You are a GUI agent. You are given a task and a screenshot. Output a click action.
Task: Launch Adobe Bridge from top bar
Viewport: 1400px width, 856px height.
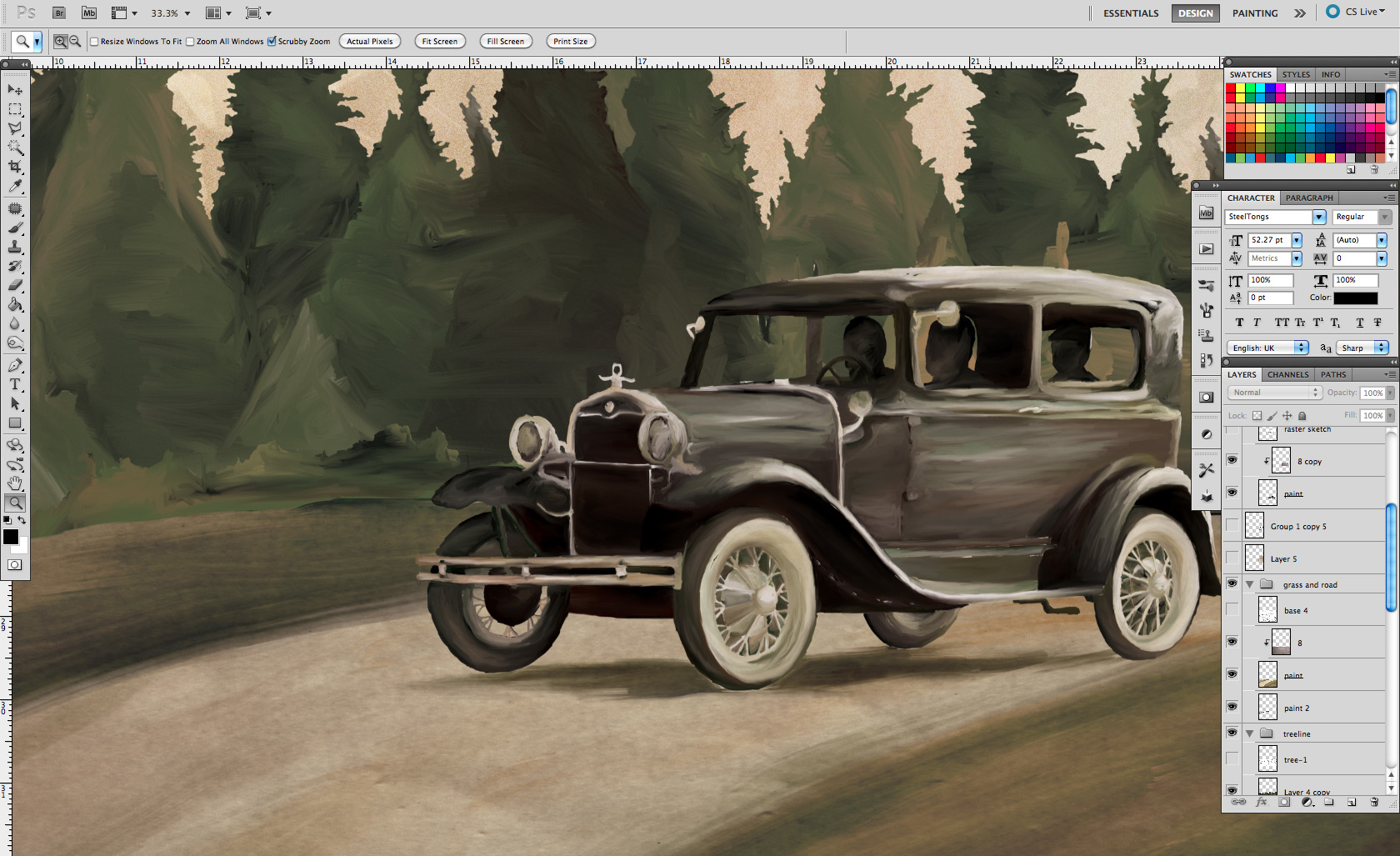click(x=59, y=13)
